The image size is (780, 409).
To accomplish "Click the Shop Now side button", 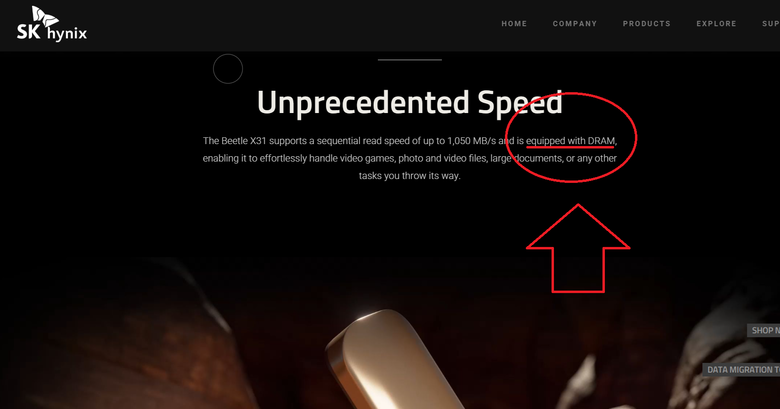I will [x=764, y=330].
